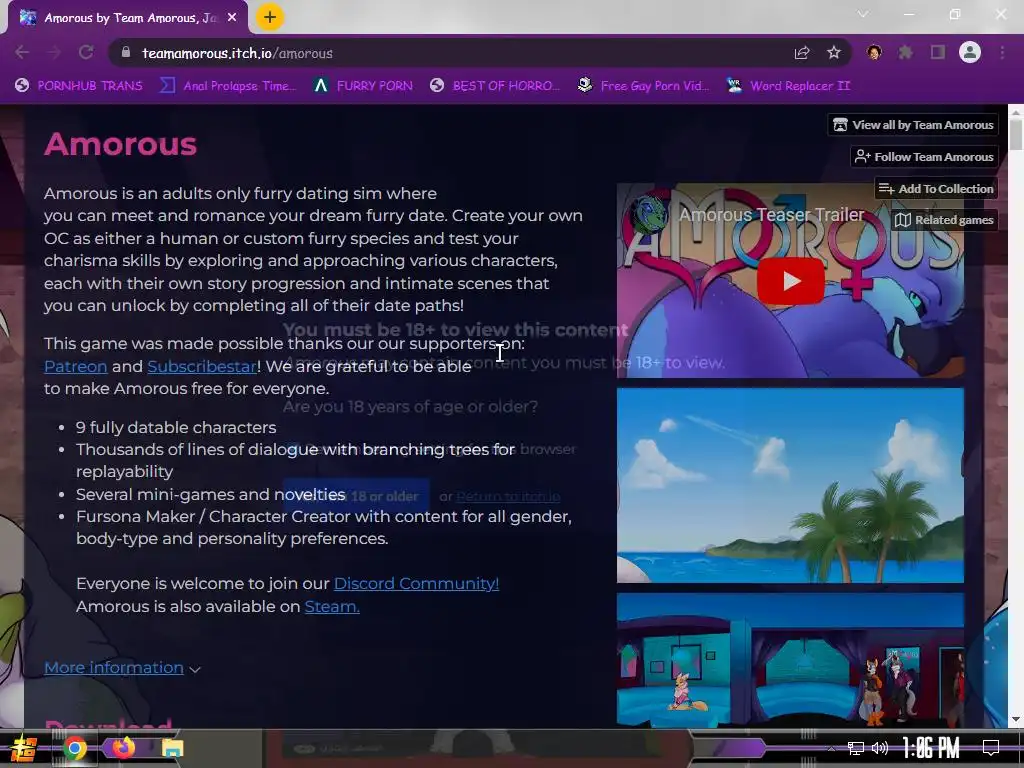Open File Explorer from the taskbar
Image resolution: width=1024 pixels, height=768 pixels.
point(173,748)
